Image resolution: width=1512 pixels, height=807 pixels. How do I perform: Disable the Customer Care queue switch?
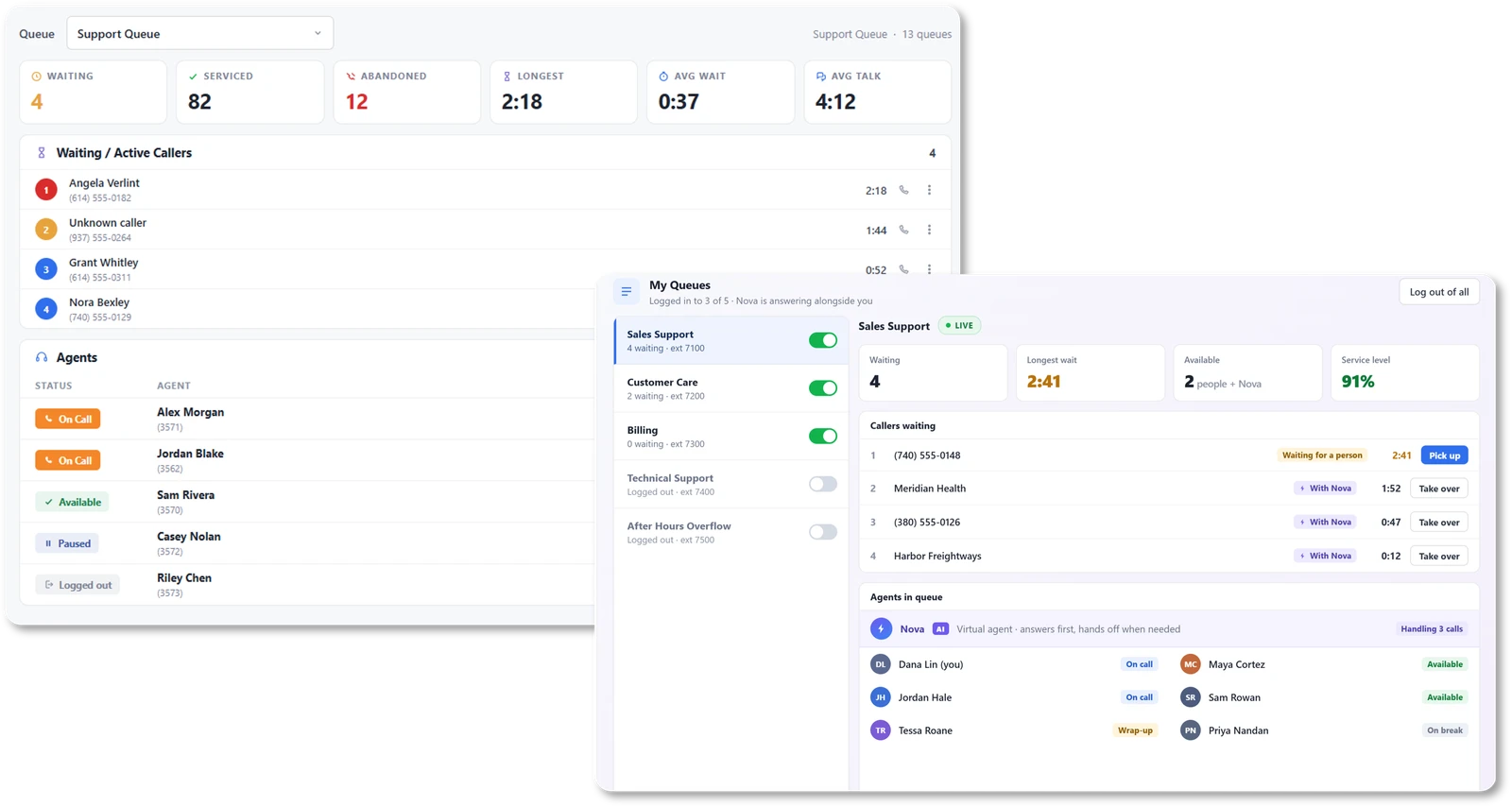tap(823, 388)
